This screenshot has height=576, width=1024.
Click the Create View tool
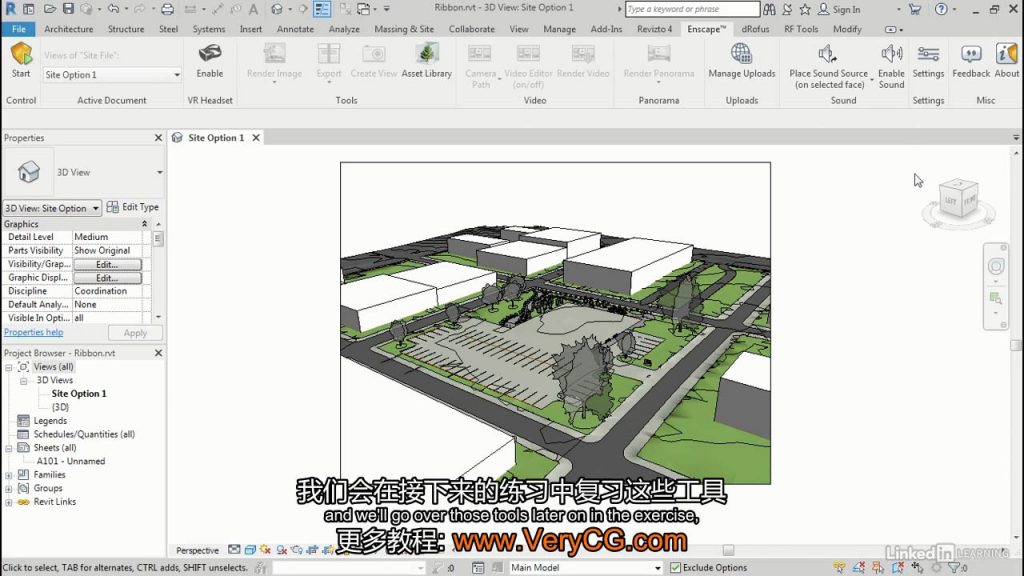click(374, 60)
